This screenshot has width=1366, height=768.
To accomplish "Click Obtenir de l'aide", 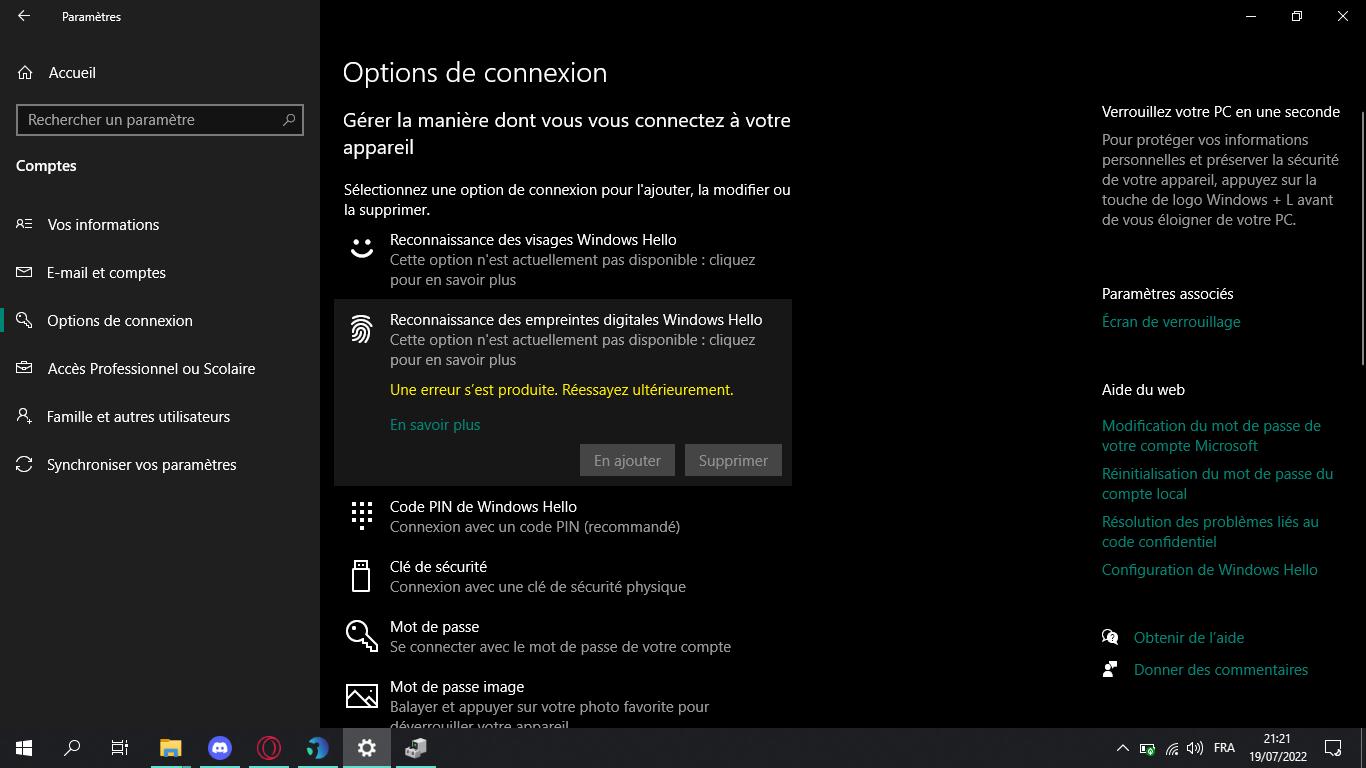I will [x=1189, y=638].
